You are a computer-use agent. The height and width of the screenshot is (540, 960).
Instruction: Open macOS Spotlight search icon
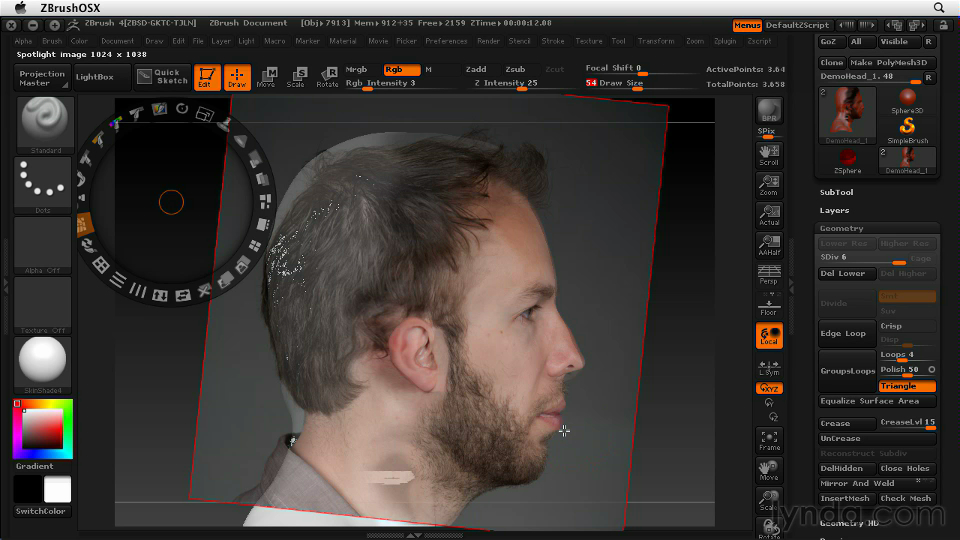[939, 7]
